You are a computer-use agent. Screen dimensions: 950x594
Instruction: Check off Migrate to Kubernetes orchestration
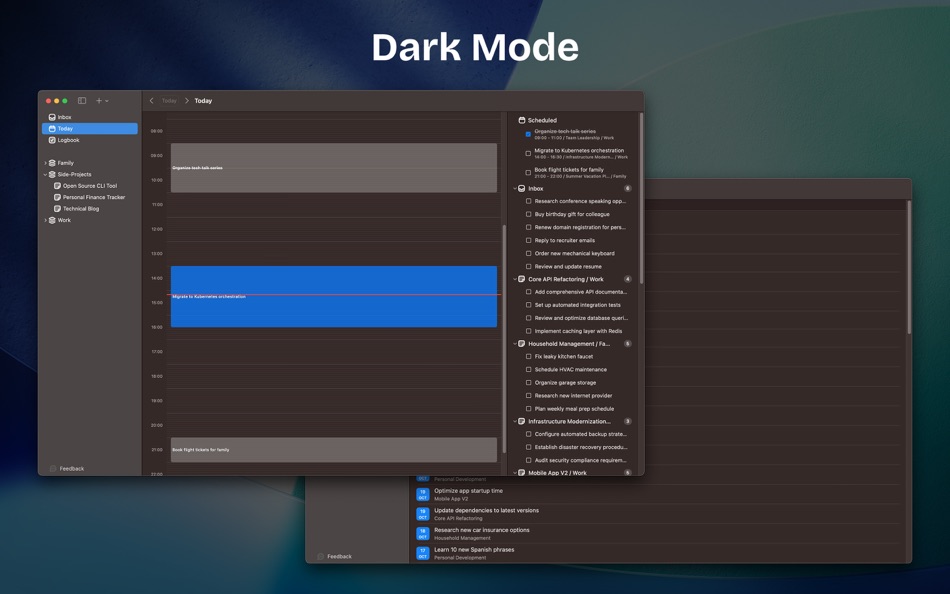[528, 151]
